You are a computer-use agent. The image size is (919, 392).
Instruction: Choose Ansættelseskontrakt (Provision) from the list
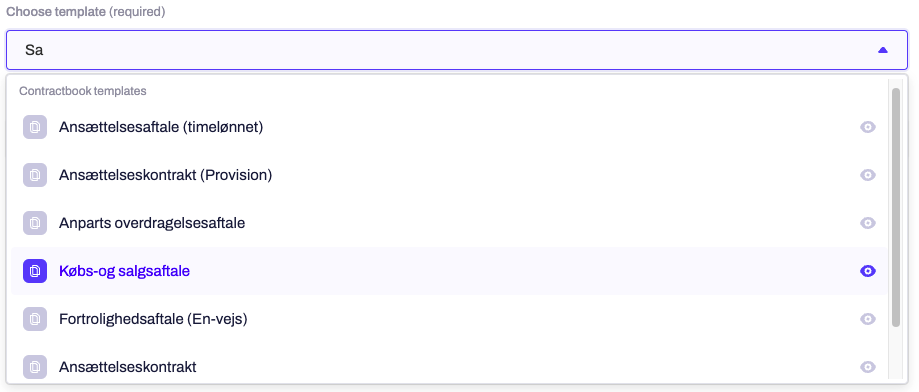point(450,175)
